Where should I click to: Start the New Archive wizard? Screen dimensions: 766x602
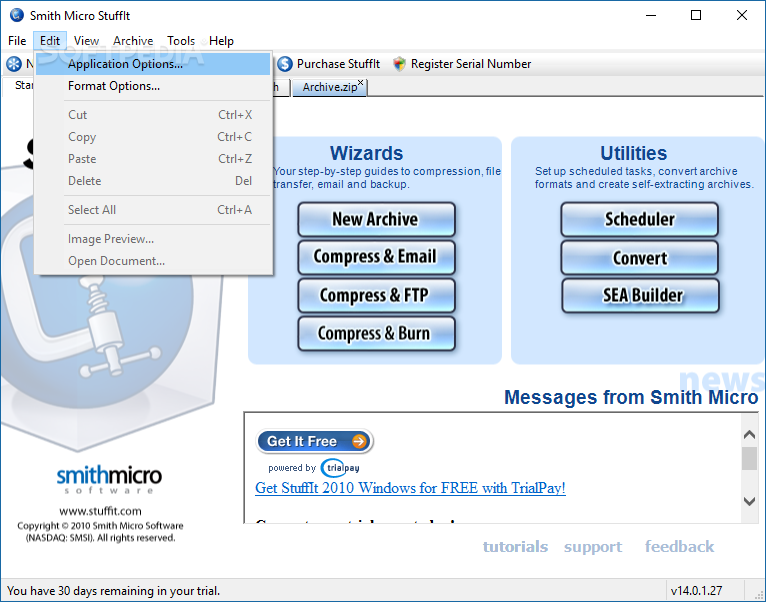[376, 219]
